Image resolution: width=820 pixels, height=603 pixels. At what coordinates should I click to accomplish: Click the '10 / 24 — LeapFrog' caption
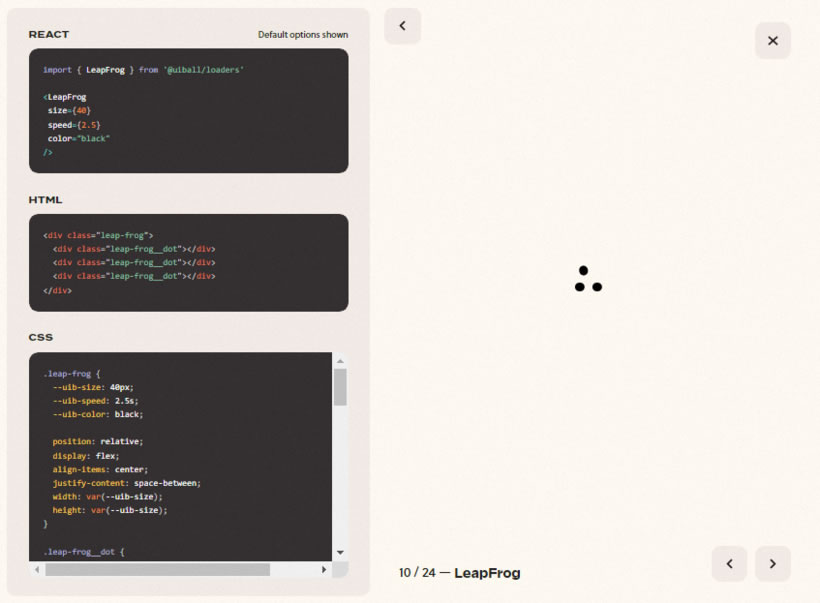460,573
